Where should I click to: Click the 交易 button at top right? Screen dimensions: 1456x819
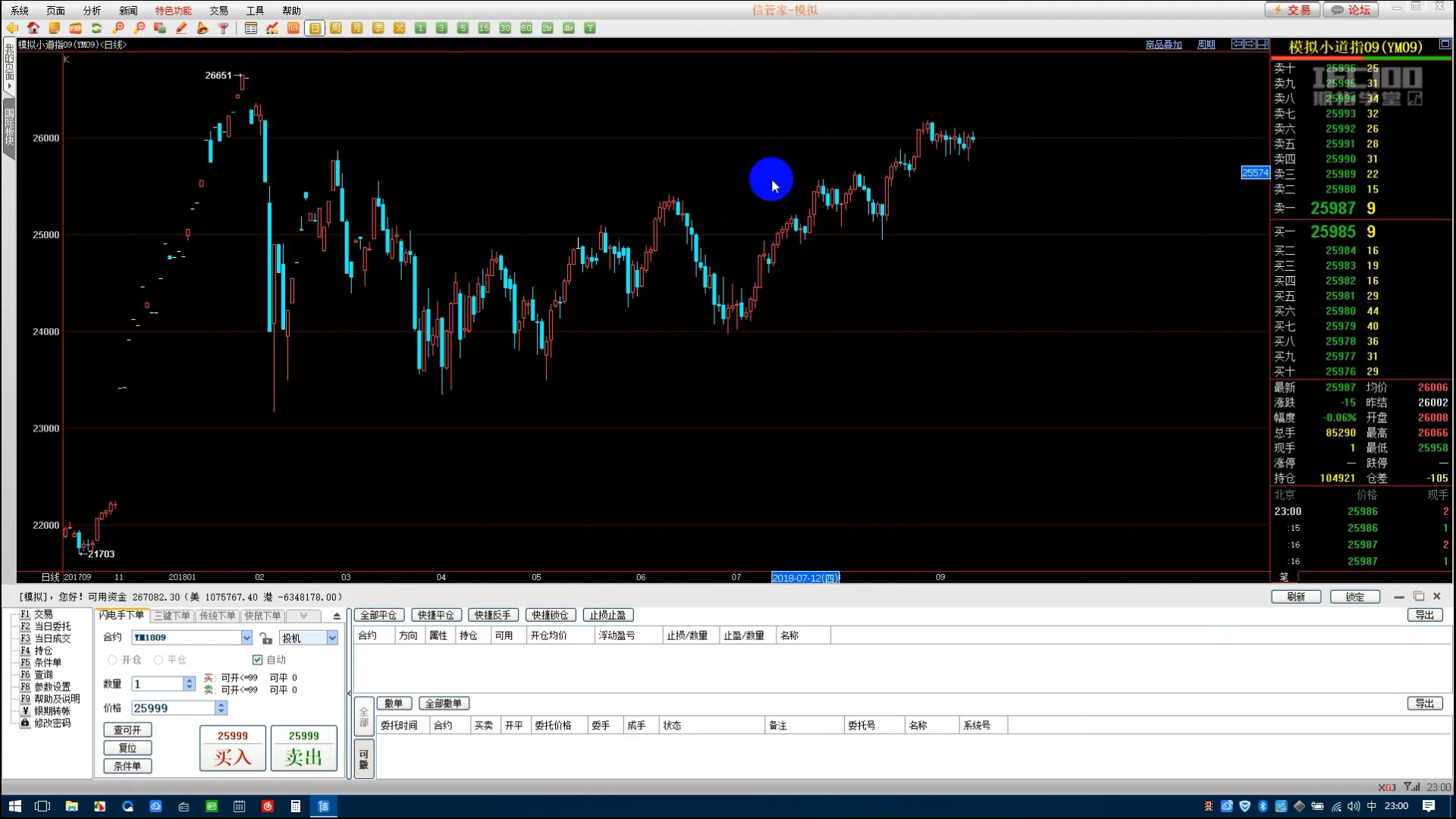click(x=1292, y=10)
